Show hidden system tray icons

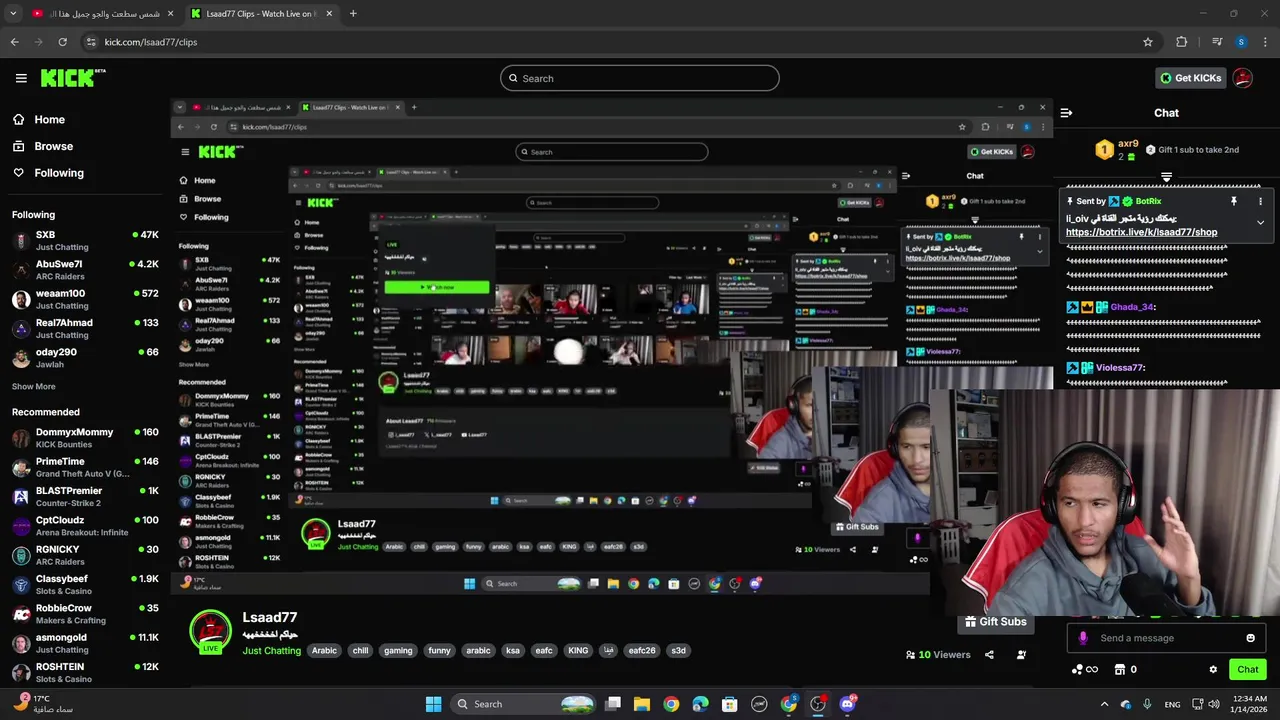click(x=1104, y=704)
